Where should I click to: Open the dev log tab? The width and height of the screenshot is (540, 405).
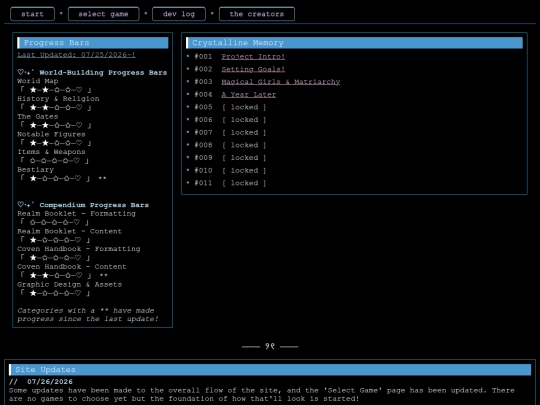[179, 14]
